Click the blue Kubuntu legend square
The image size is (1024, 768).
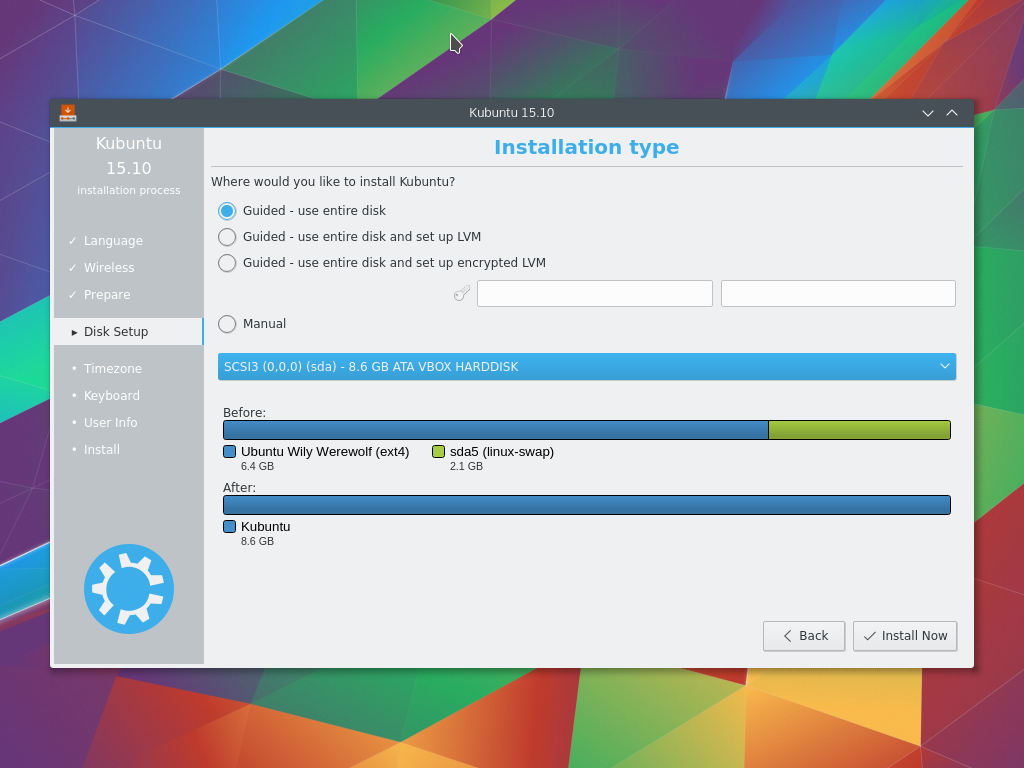[x=229, y=527]
